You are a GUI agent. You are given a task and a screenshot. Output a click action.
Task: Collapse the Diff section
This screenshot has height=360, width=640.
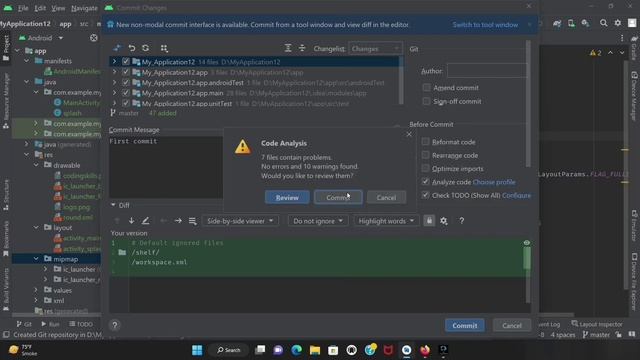pos(113,205)
